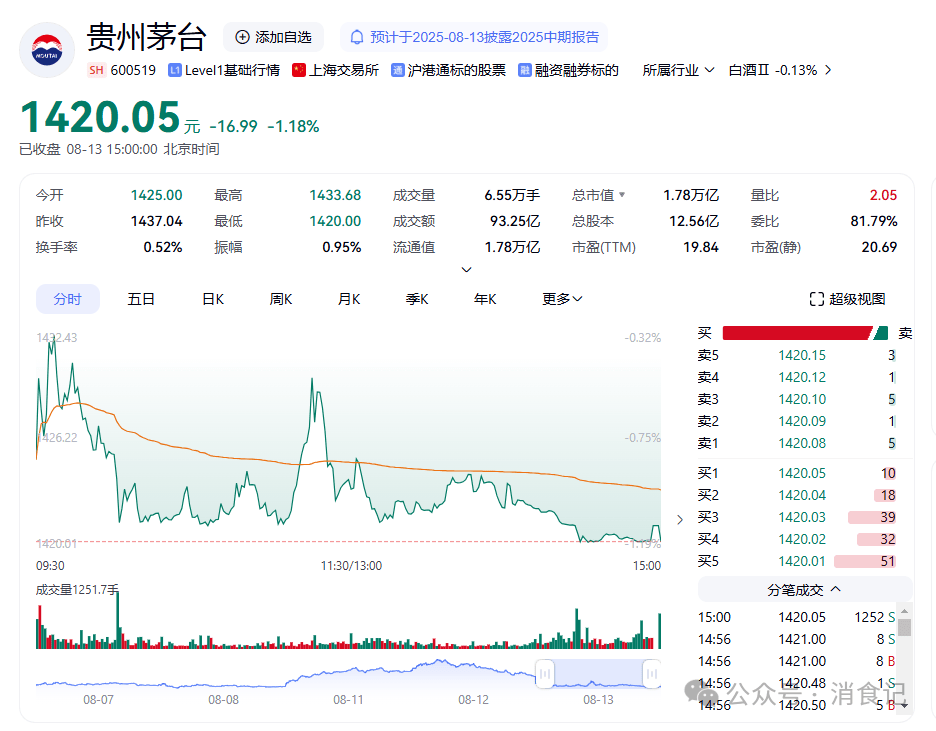Open 超级视图 fullscreen view
This screenshot has width=936, height=731.
tap(847, 299)
